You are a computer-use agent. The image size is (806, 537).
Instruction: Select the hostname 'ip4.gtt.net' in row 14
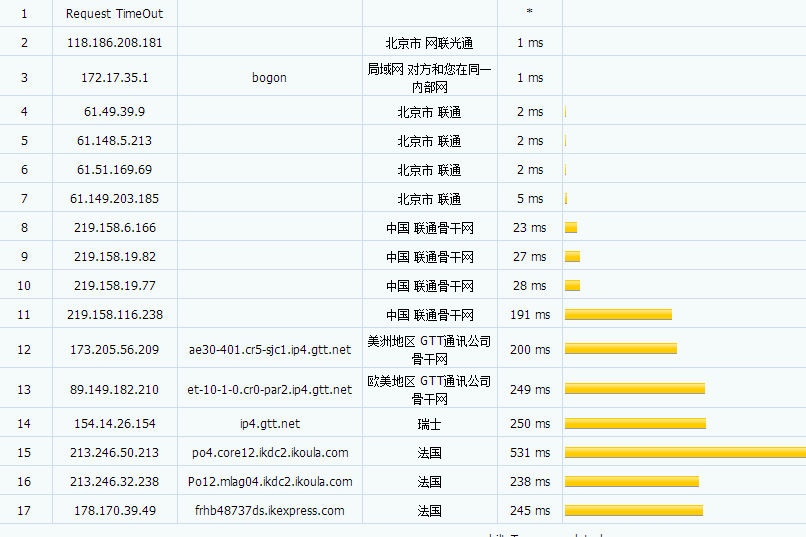click(x=269, y=424)
